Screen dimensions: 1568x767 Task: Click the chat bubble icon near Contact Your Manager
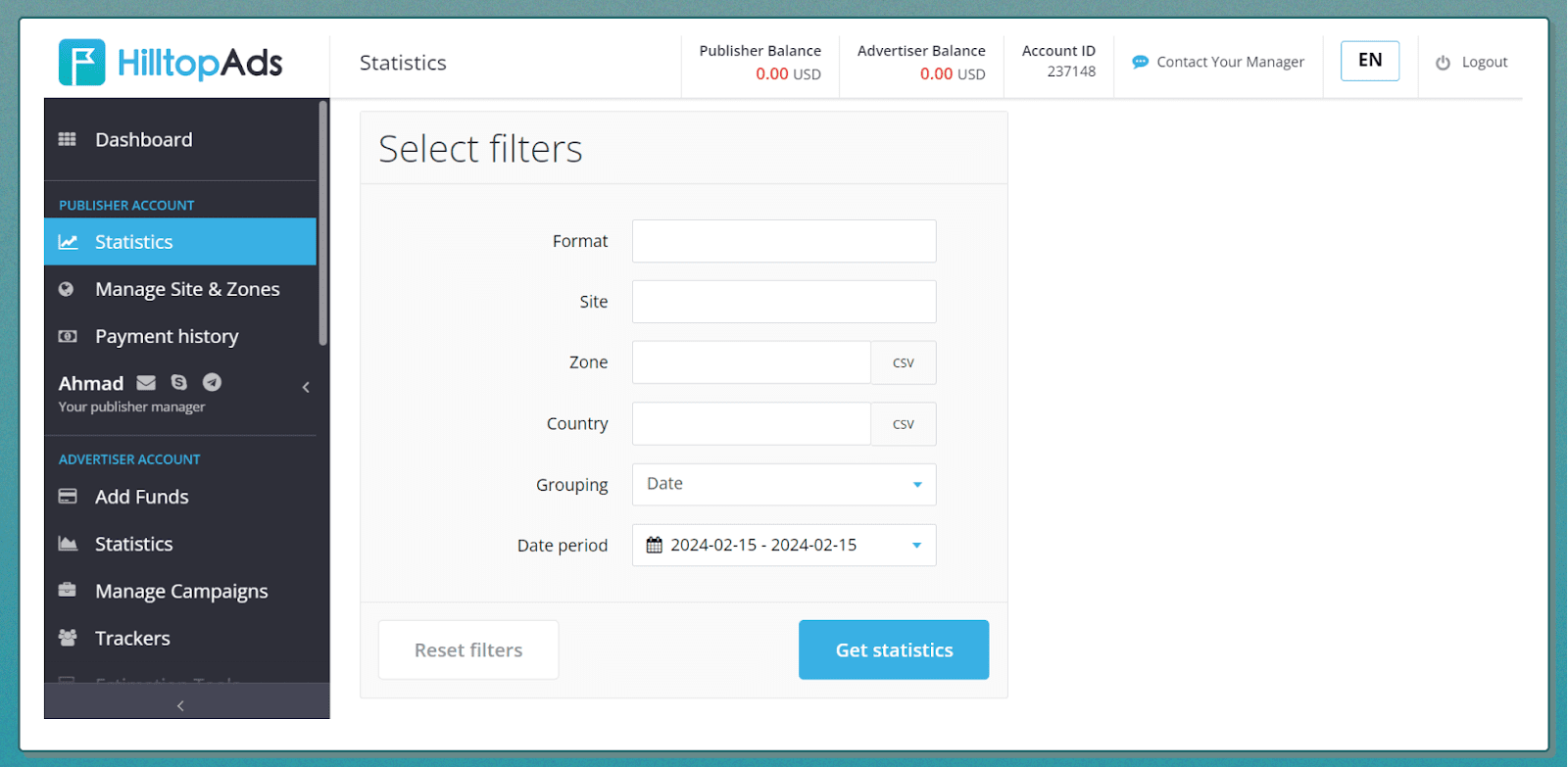1140,62
